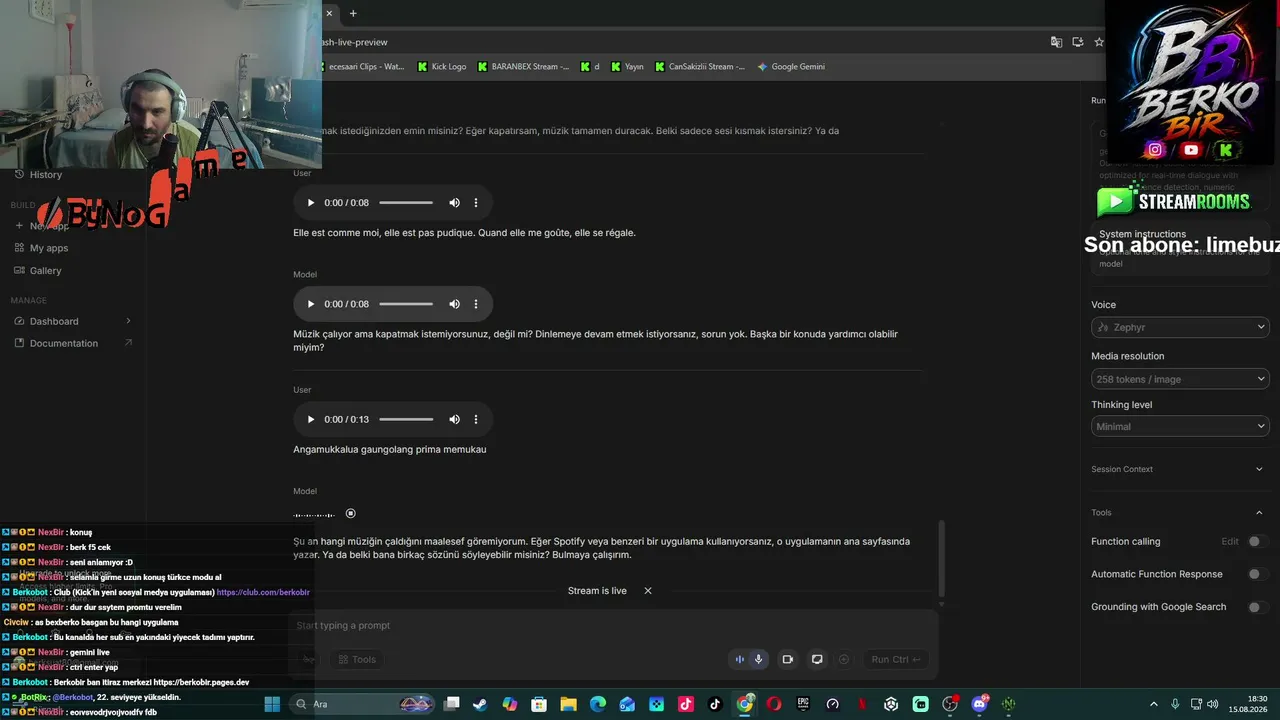Open options menu for 0:13 audio clip

(476, 419)
